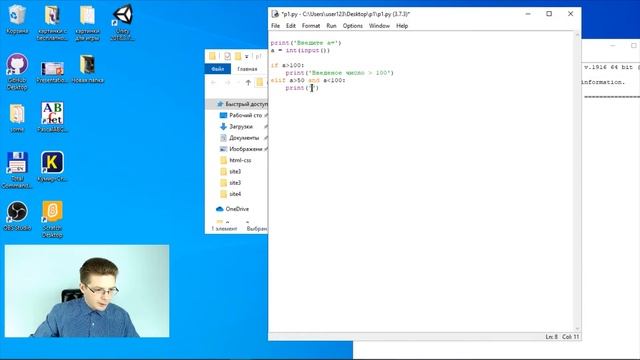Open 'Документы' in the Explorer sidebar

[244, 138]
